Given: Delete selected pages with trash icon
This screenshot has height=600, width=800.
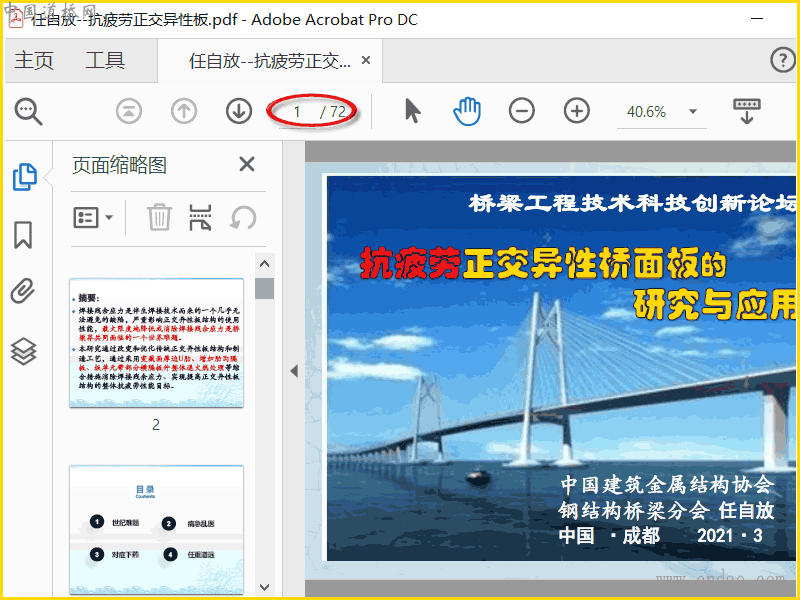Looking at the screenshot, I should pyautogui.click(x=159, y=218).
